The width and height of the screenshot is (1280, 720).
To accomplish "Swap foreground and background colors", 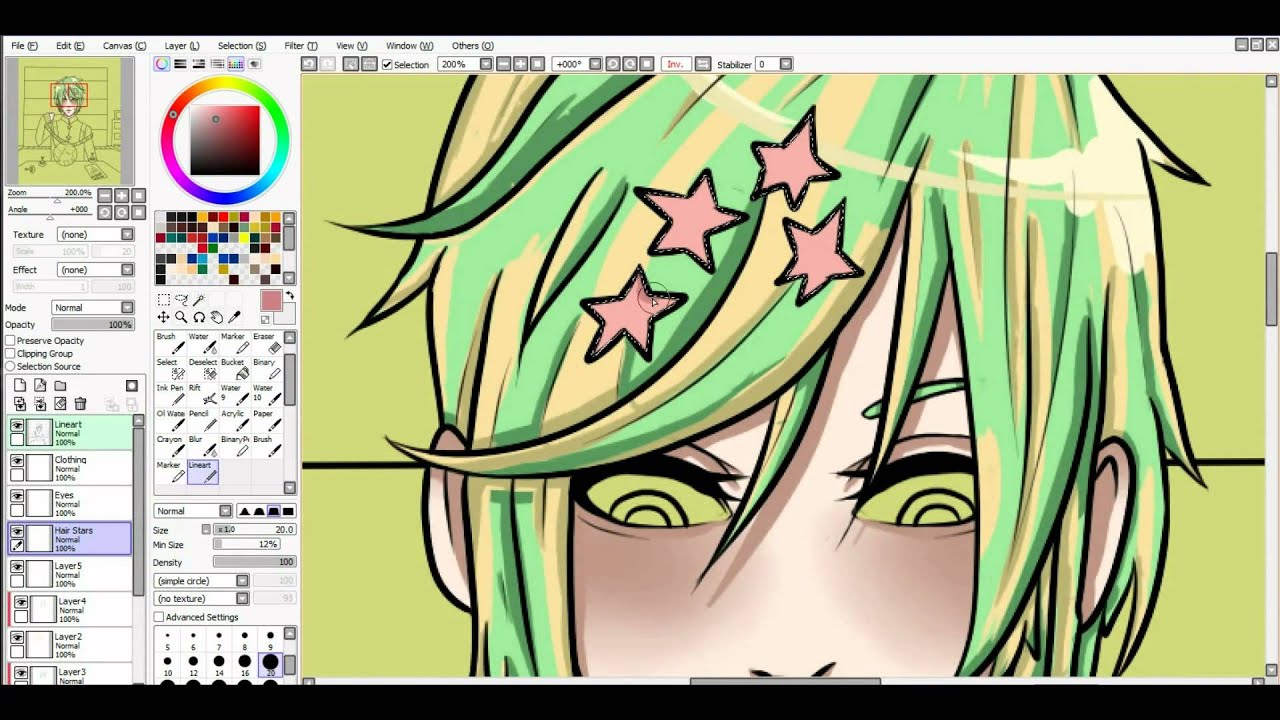I will tap(290, 296).
